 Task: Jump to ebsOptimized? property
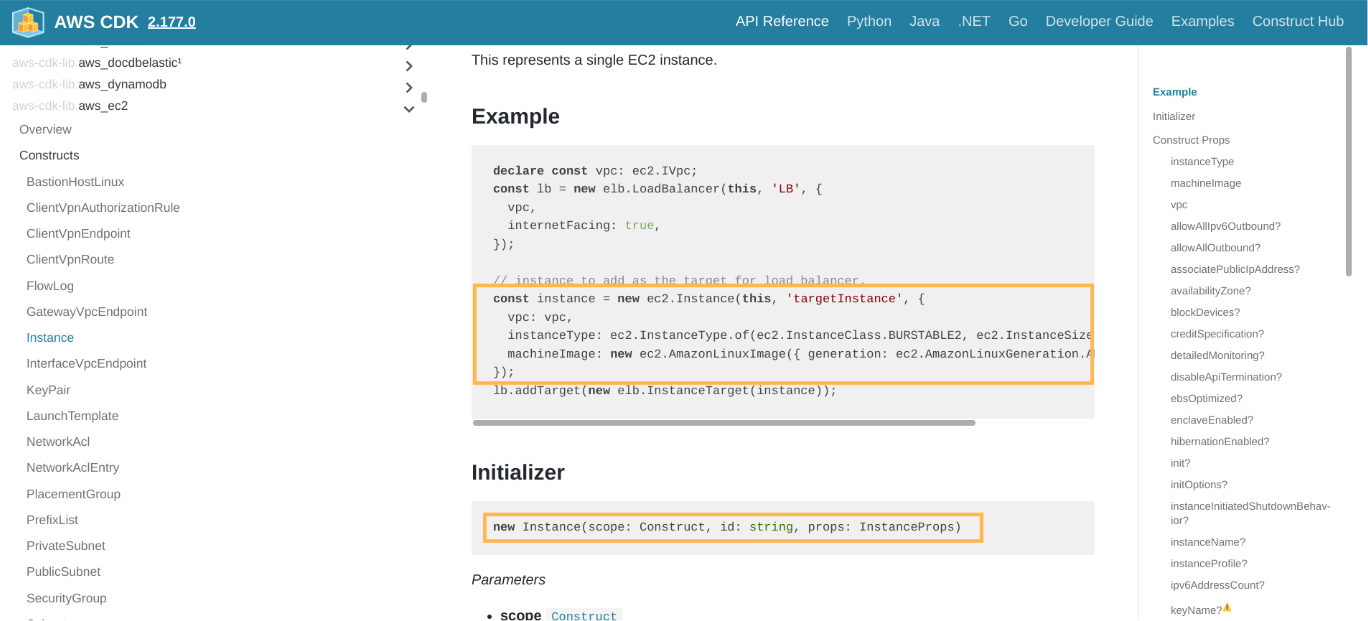1207,398
